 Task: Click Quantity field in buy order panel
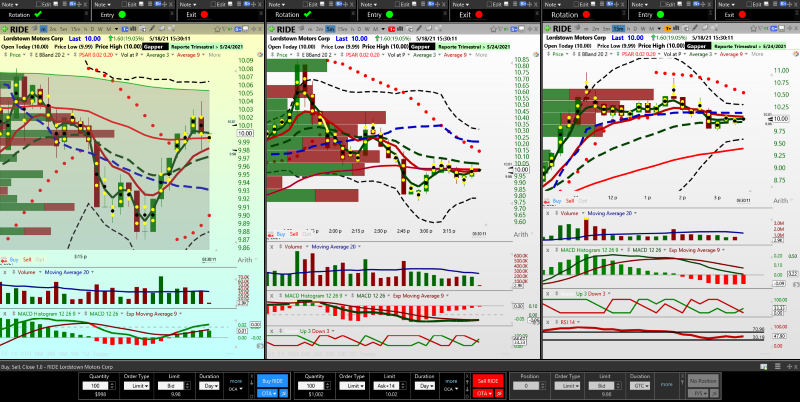(95, 386)
